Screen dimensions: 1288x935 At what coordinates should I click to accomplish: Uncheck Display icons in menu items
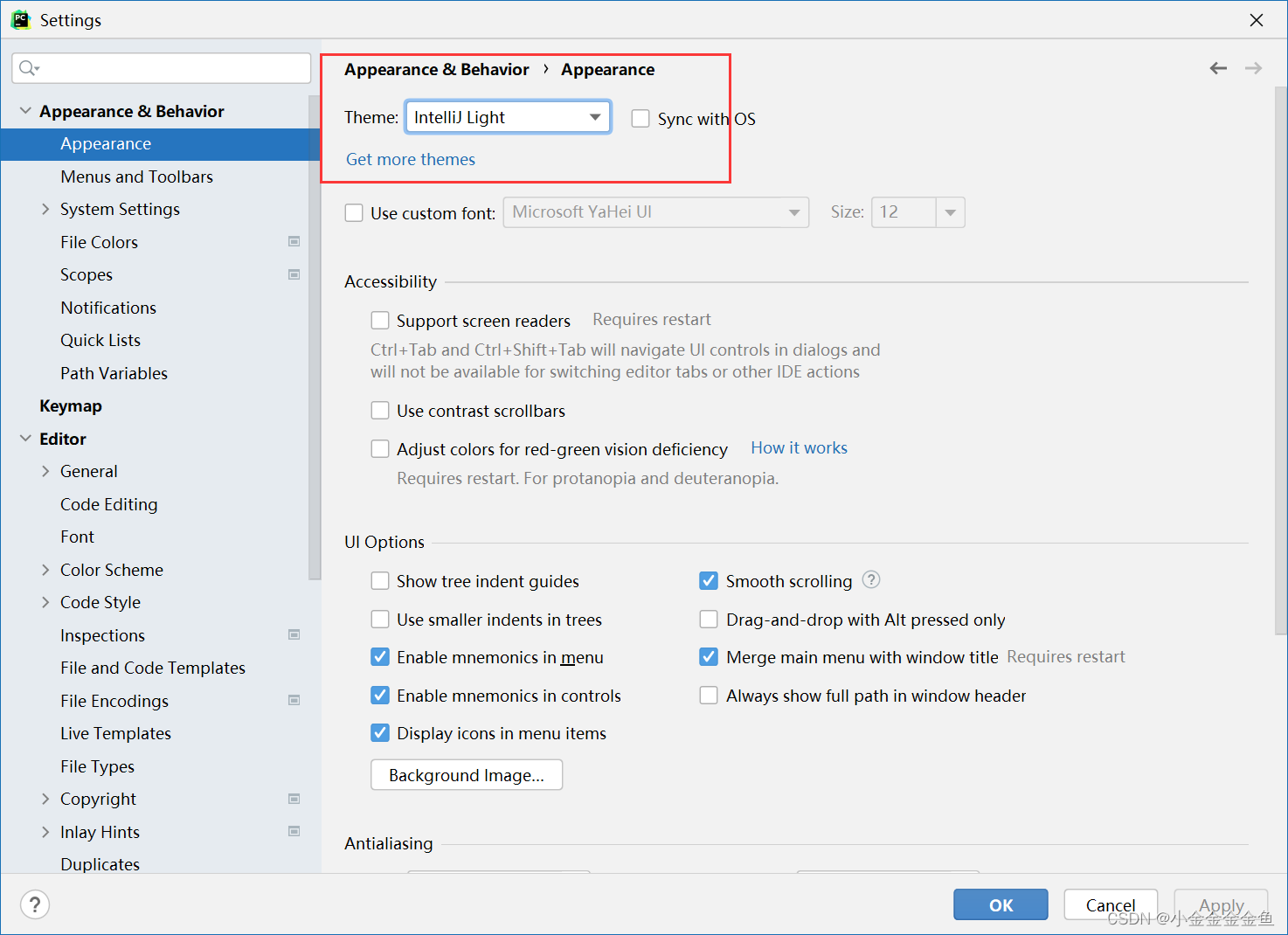[380, 732]
